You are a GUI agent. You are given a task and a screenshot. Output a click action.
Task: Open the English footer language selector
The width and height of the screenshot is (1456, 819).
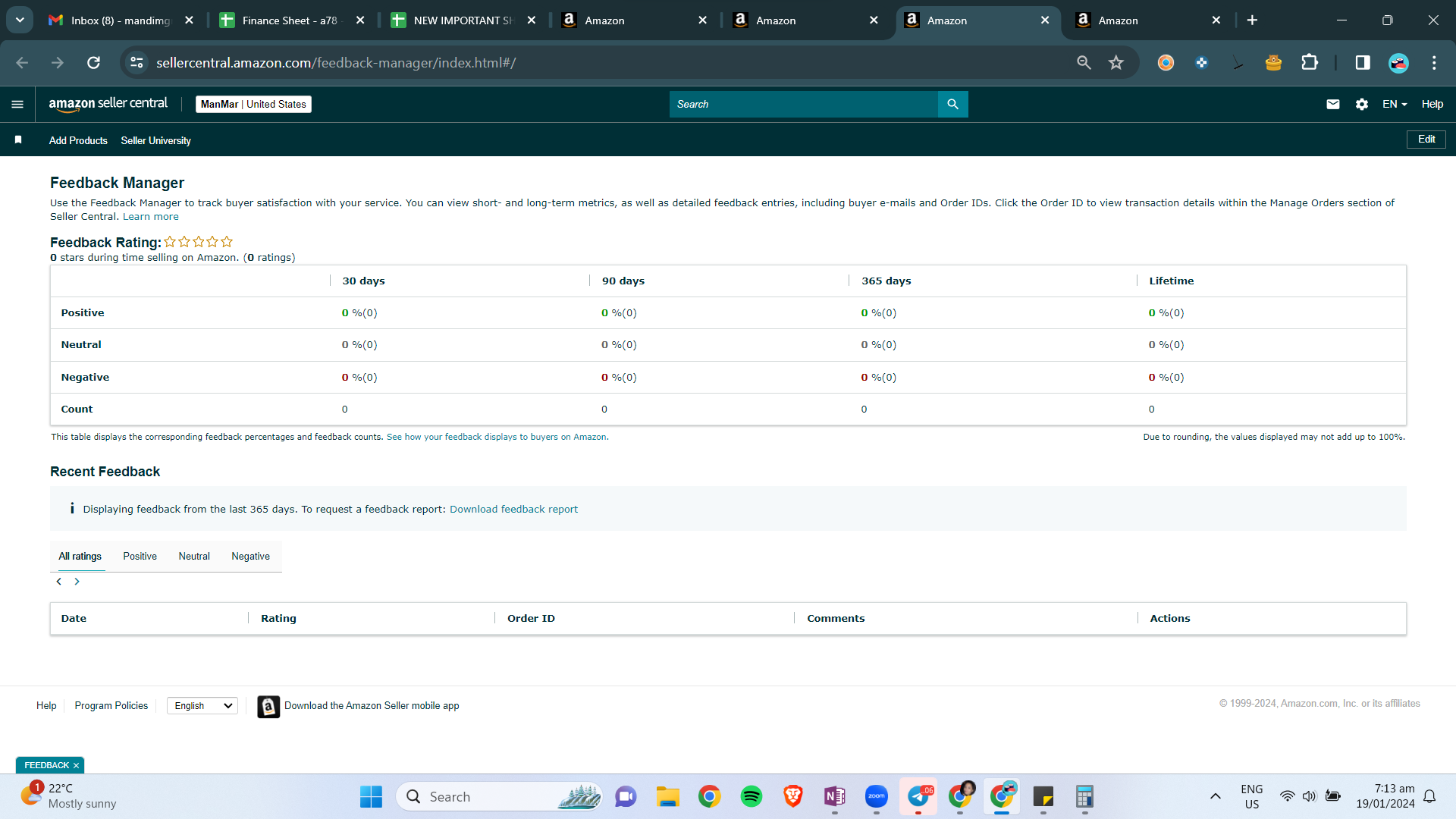[x=202, y=706]
